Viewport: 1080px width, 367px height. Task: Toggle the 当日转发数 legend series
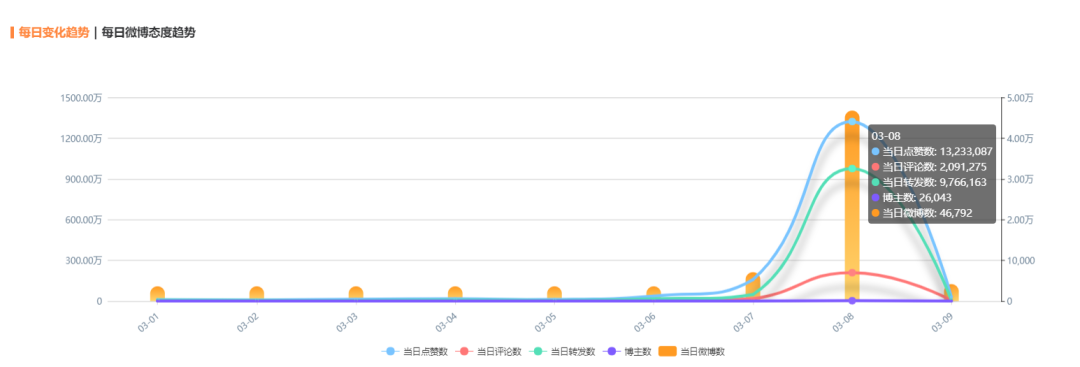click(562, 351)
